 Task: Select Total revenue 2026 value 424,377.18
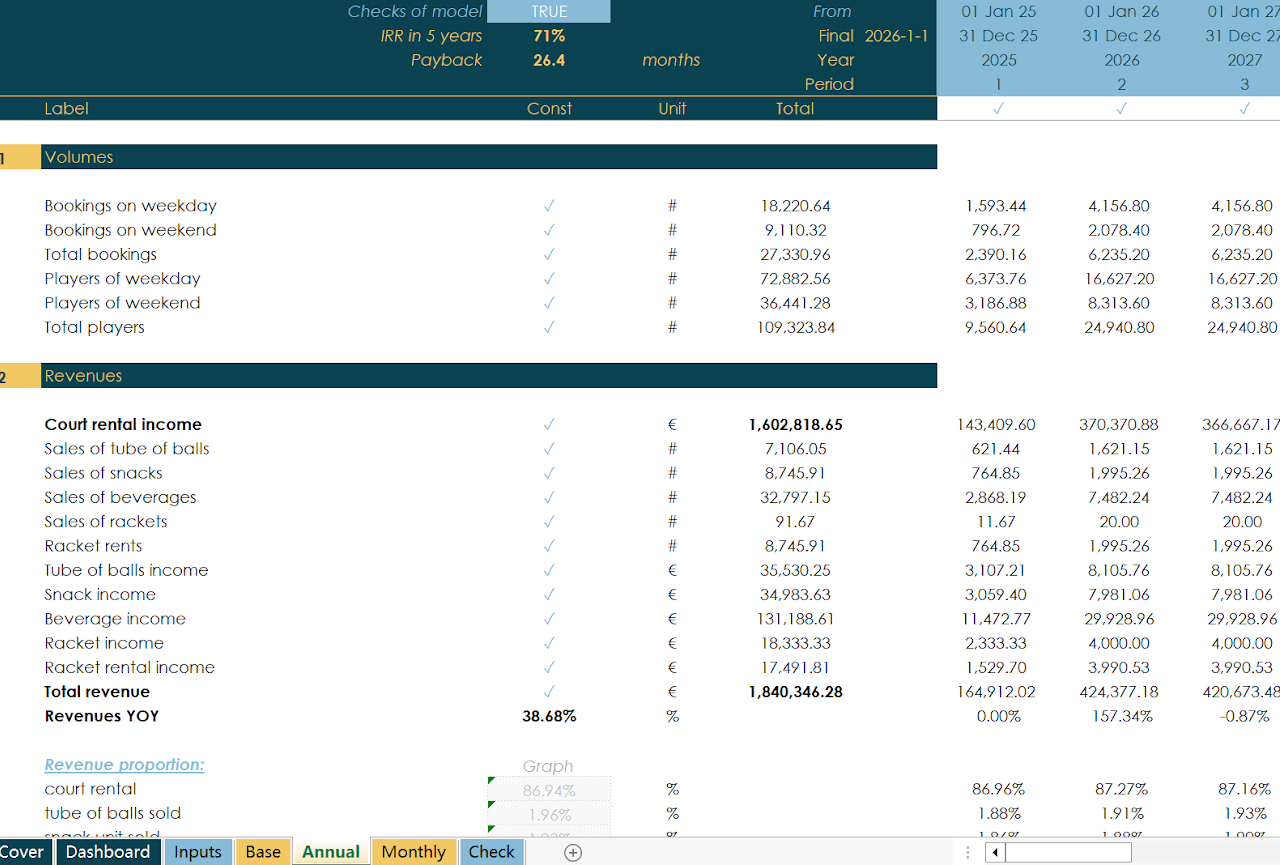(1121, 692)
